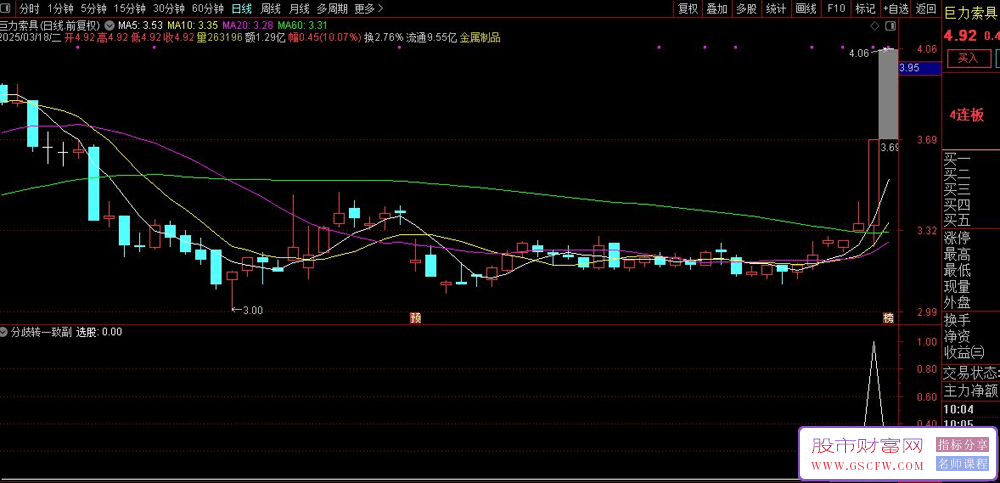Viewport: 1000px width, 483px height.
Task: Expand the 更多 more periods menu
Action: (x=369, y=8)
